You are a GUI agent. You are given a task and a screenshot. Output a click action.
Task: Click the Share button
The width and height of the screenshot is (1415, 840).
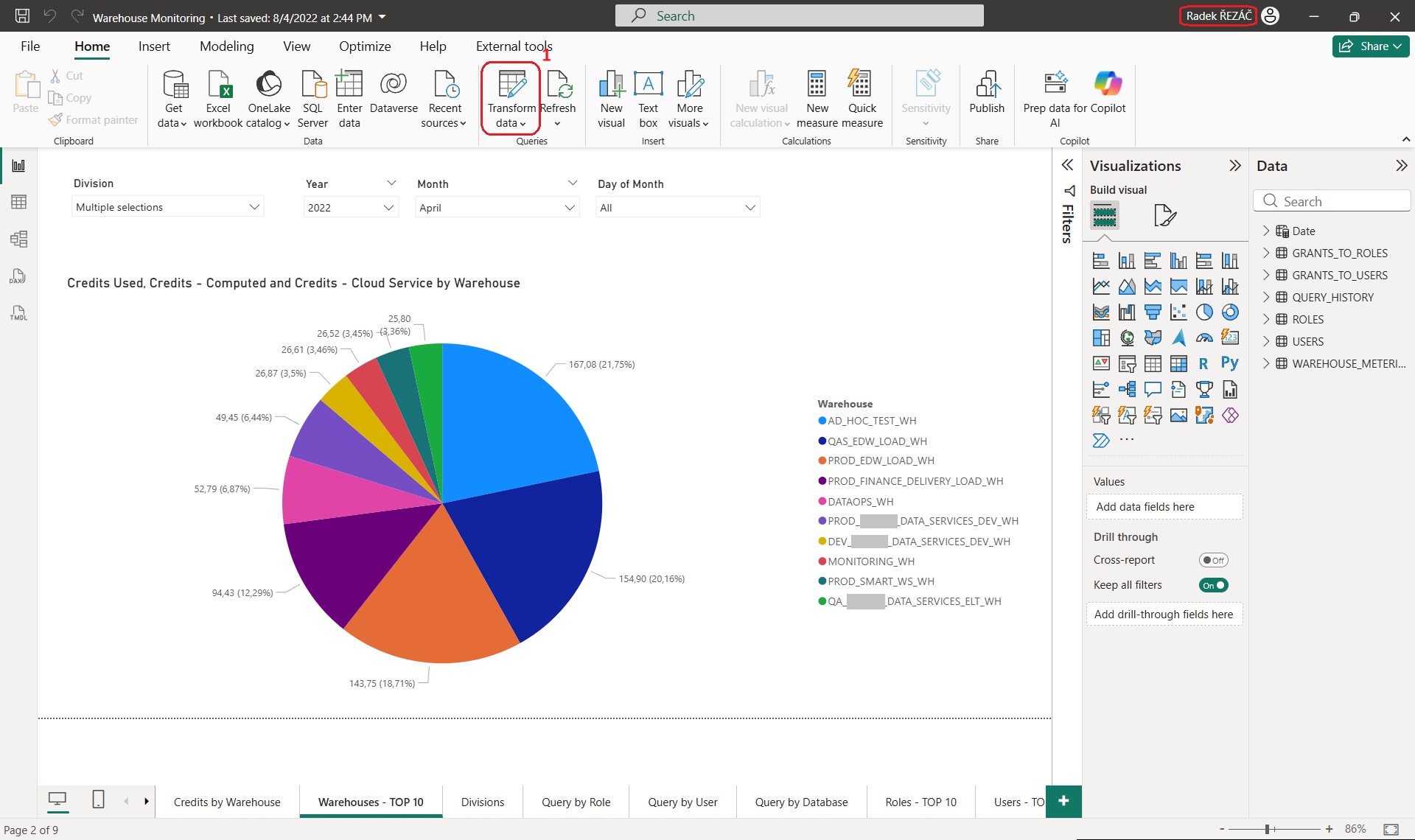click(1370, 46)
